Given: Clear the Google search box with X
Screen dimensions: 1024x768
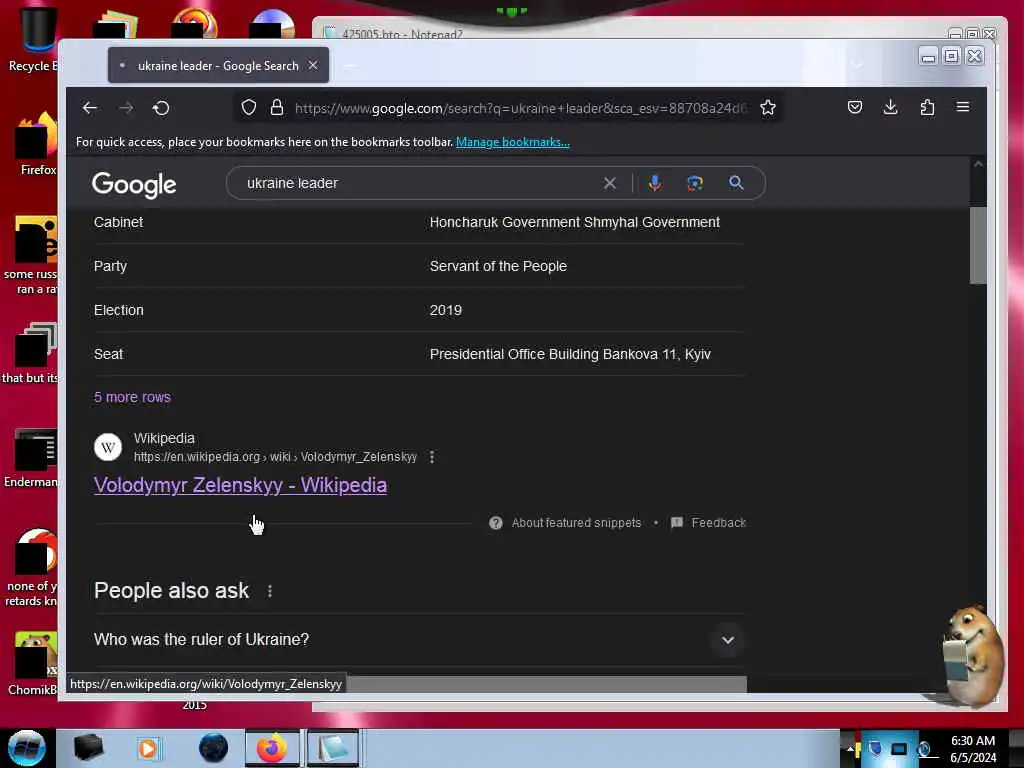Looking at the screenshot, I should point(609,184).
